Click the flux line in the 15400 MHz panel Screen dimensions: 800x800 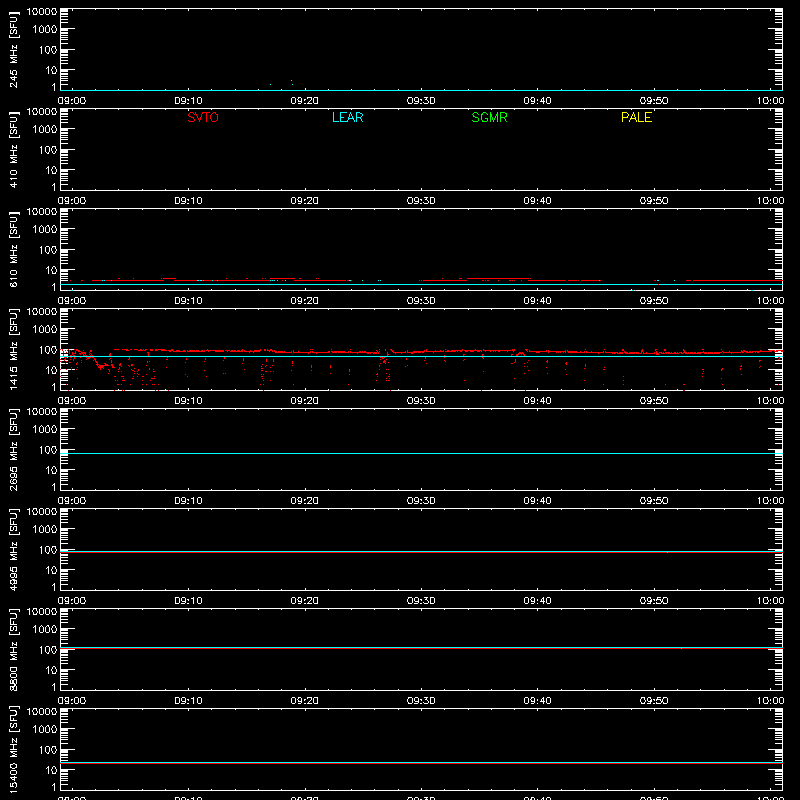(421, 763)
